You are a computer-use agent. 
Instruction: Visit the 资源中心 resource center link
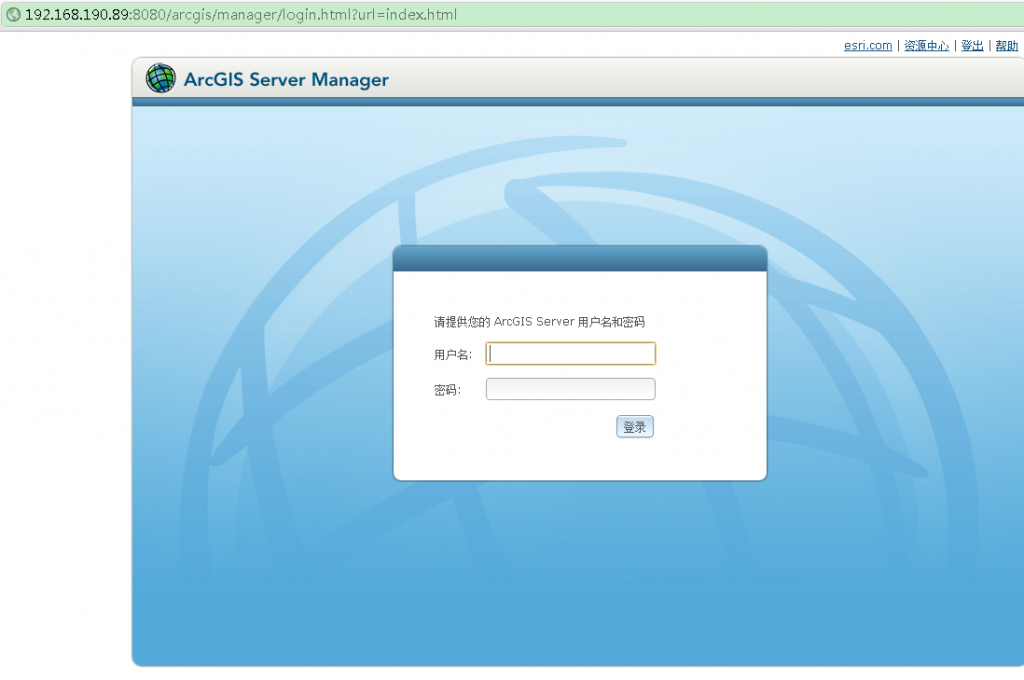(x=926, y=45)
